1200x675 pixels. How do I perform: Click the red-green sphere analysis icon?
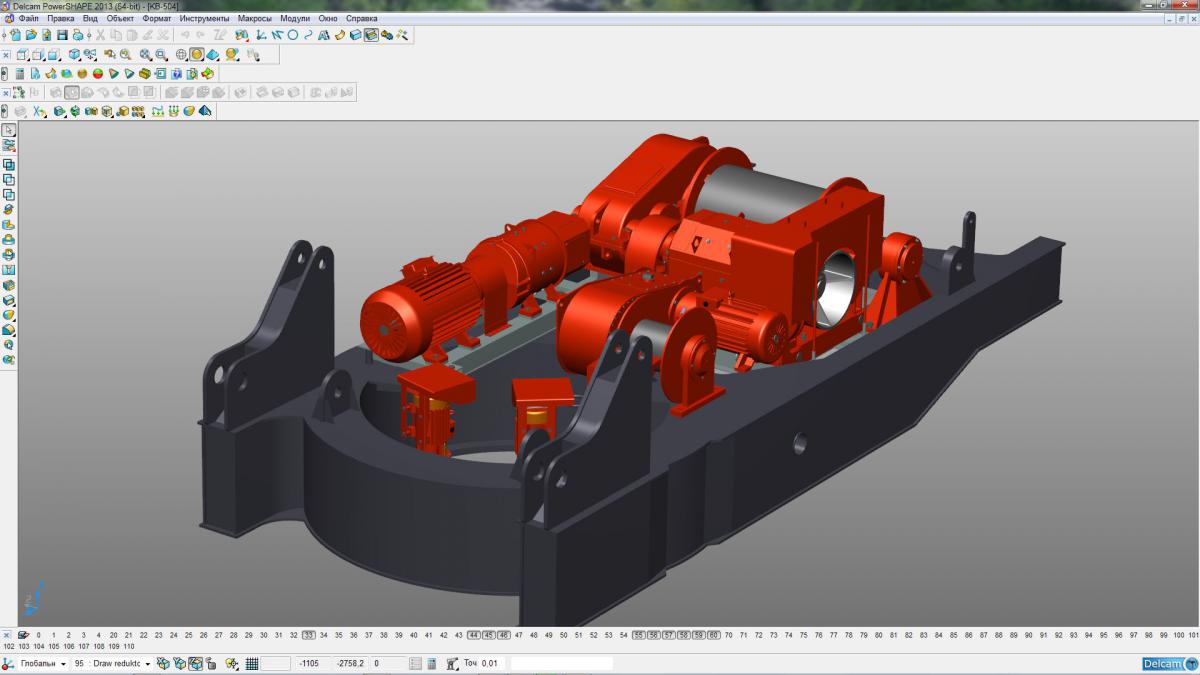(x=98, y=73)
